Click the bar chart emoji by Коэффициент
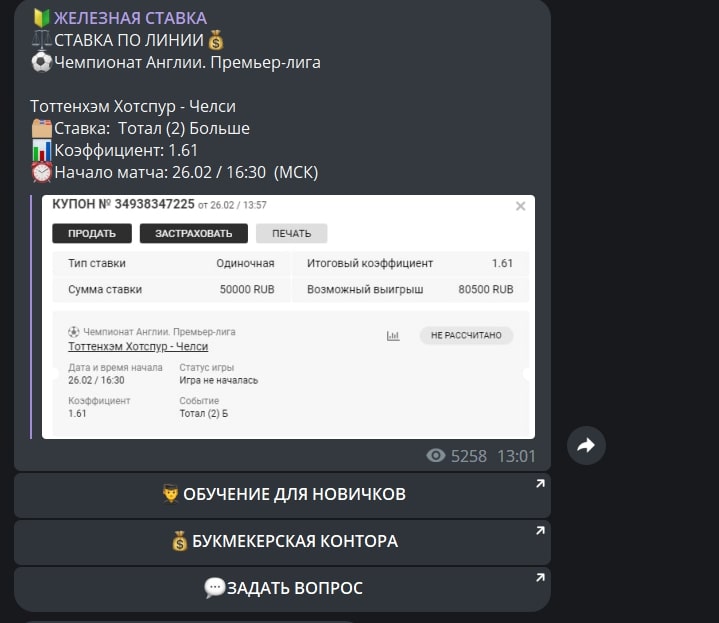719x623 pixels. pyautogui.click(x=42, y=150)
